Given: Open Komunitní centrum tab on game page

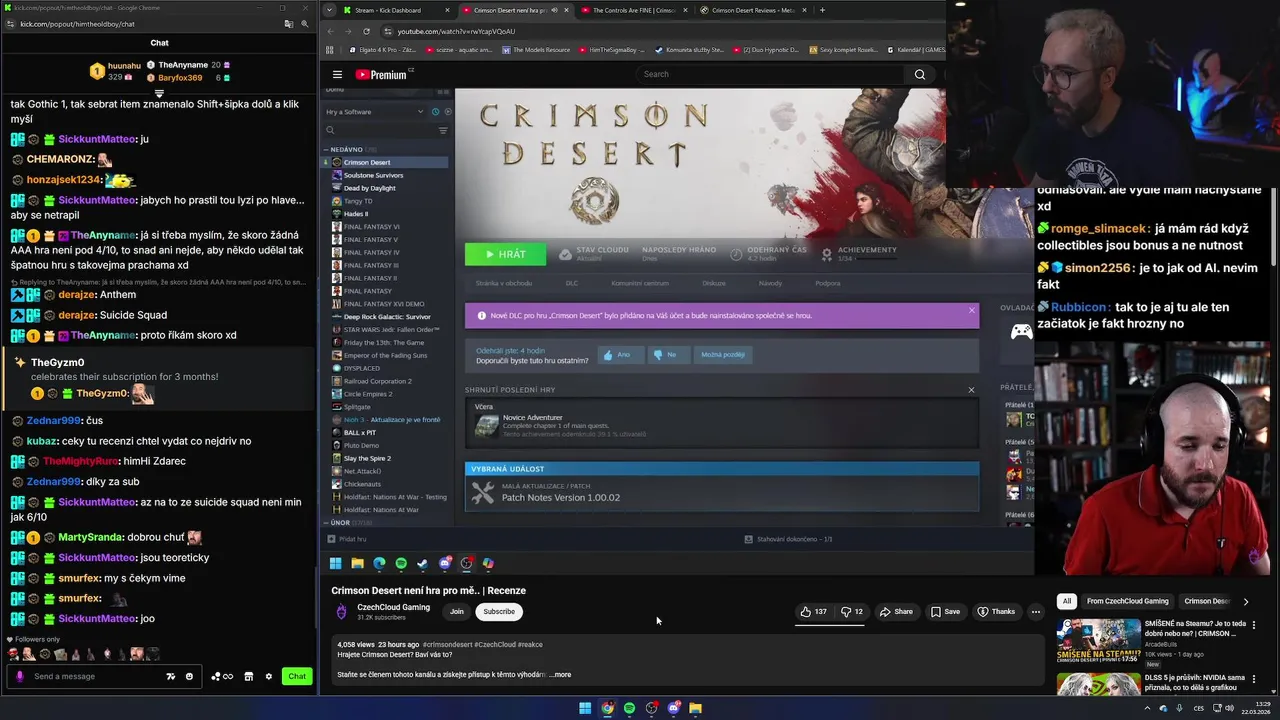Looking at the screenshot, I should point(640,283).
